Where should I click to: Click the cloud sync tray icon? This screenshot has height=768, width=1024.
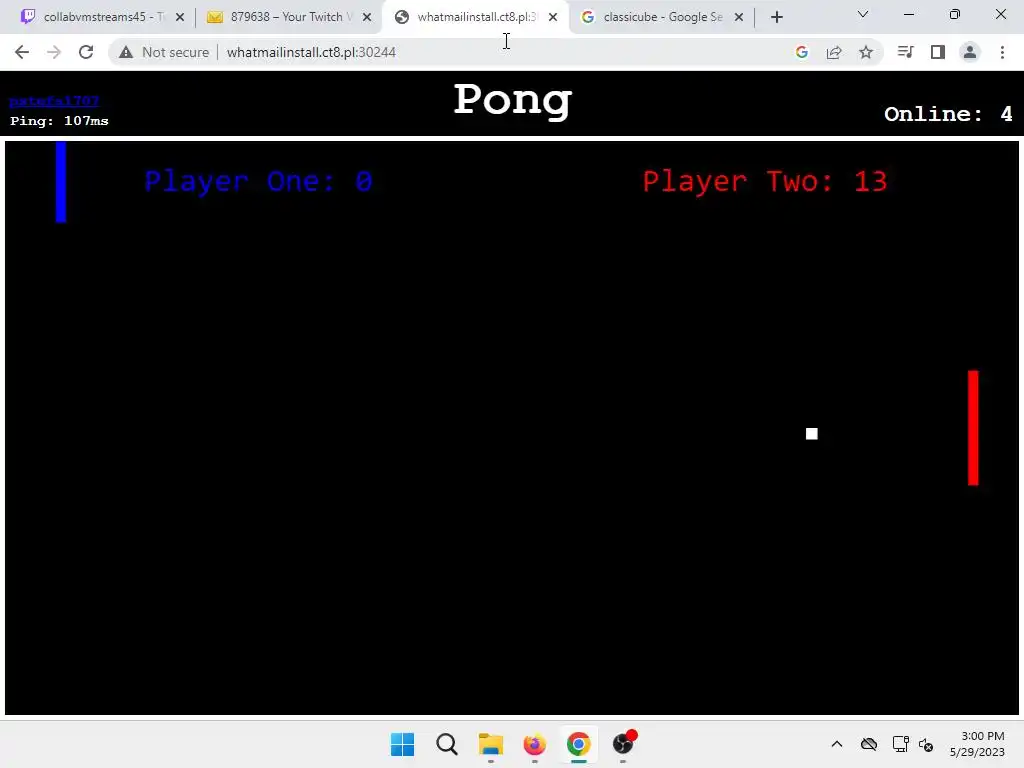pyautogui.click(x=869, y=744)
